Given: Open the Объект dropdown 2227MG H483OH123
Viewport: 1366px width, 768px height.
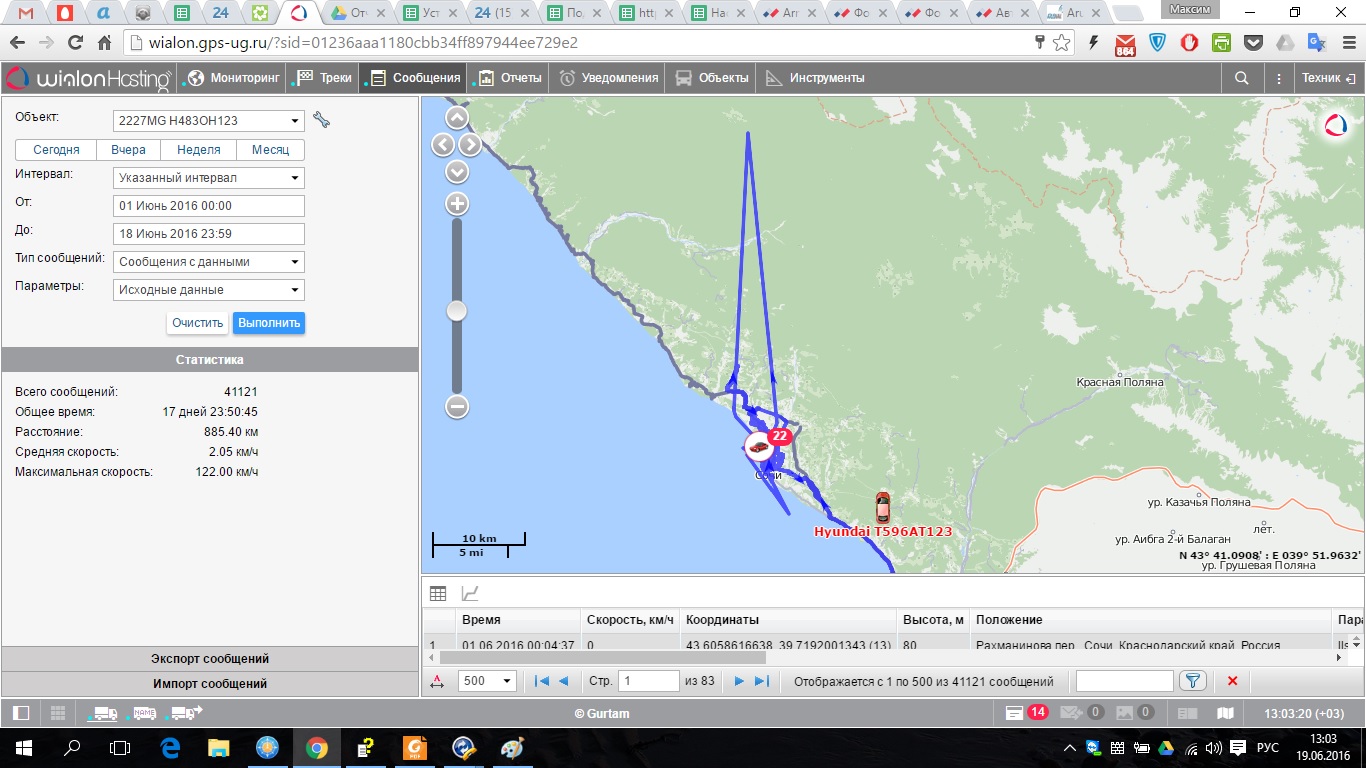Looking at the screenshot, I should coord(209,121).
